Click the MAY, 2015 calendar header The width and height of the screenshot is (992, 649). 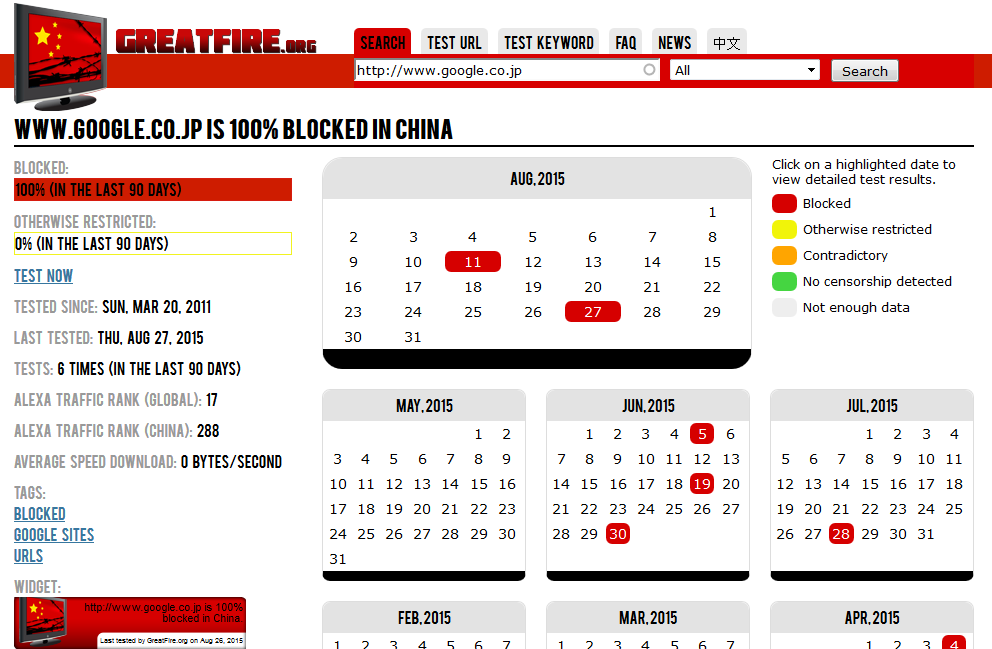[x=424, y=405]
